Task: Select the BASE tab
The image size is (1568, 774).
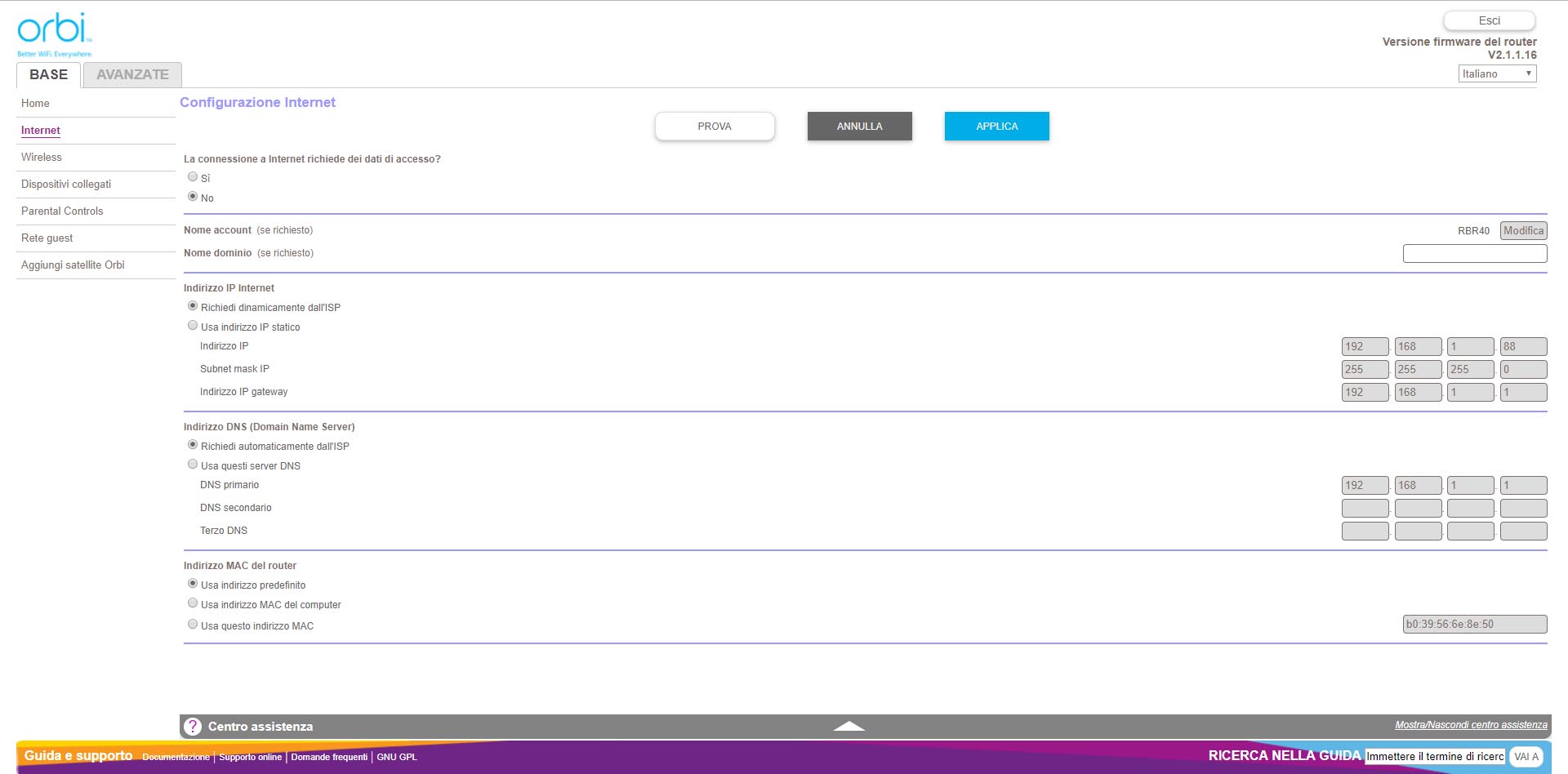Action: 48,74
